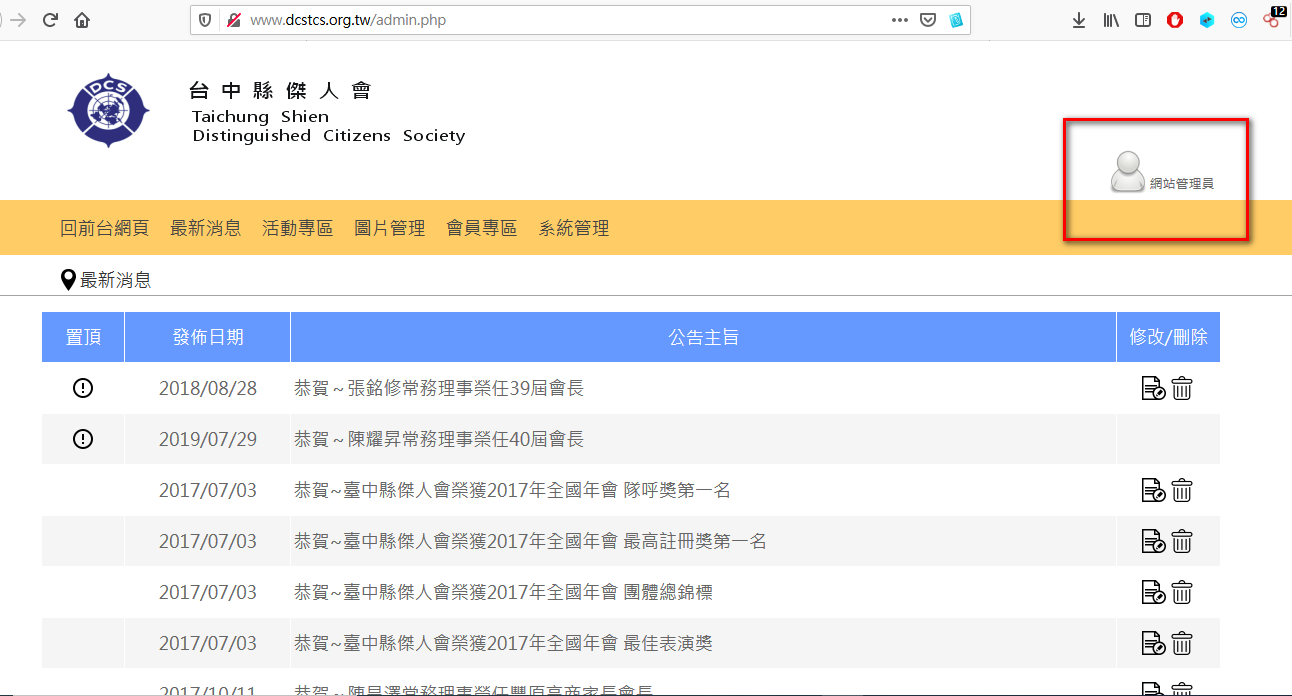Click the DCS society logo
This screenshot has width=1292, height=696.
coord(109,109)
